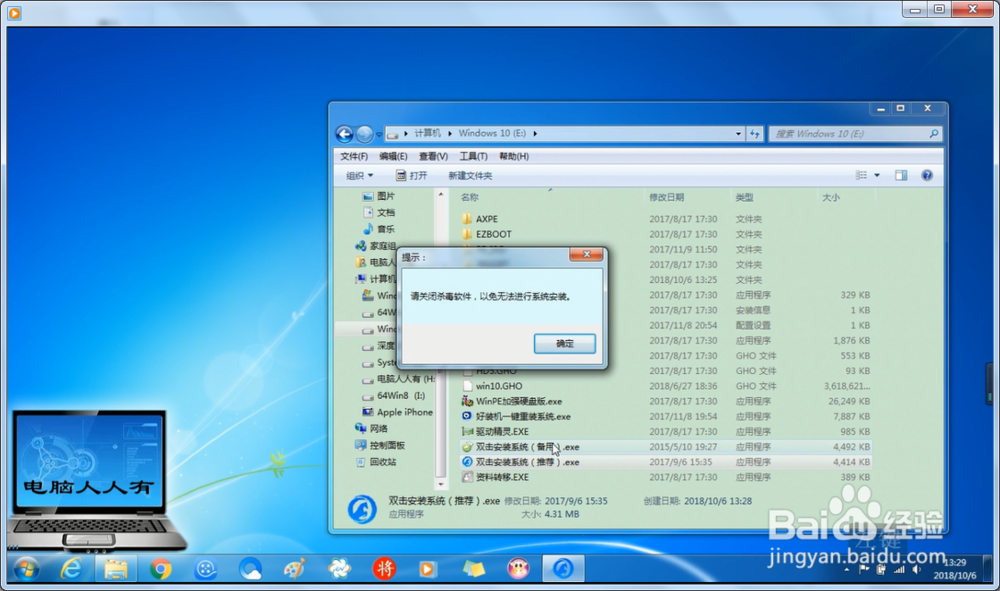1000x591 pixels.
Task: Click the red 将 chess taskbar icon
Action: point(384,569)
